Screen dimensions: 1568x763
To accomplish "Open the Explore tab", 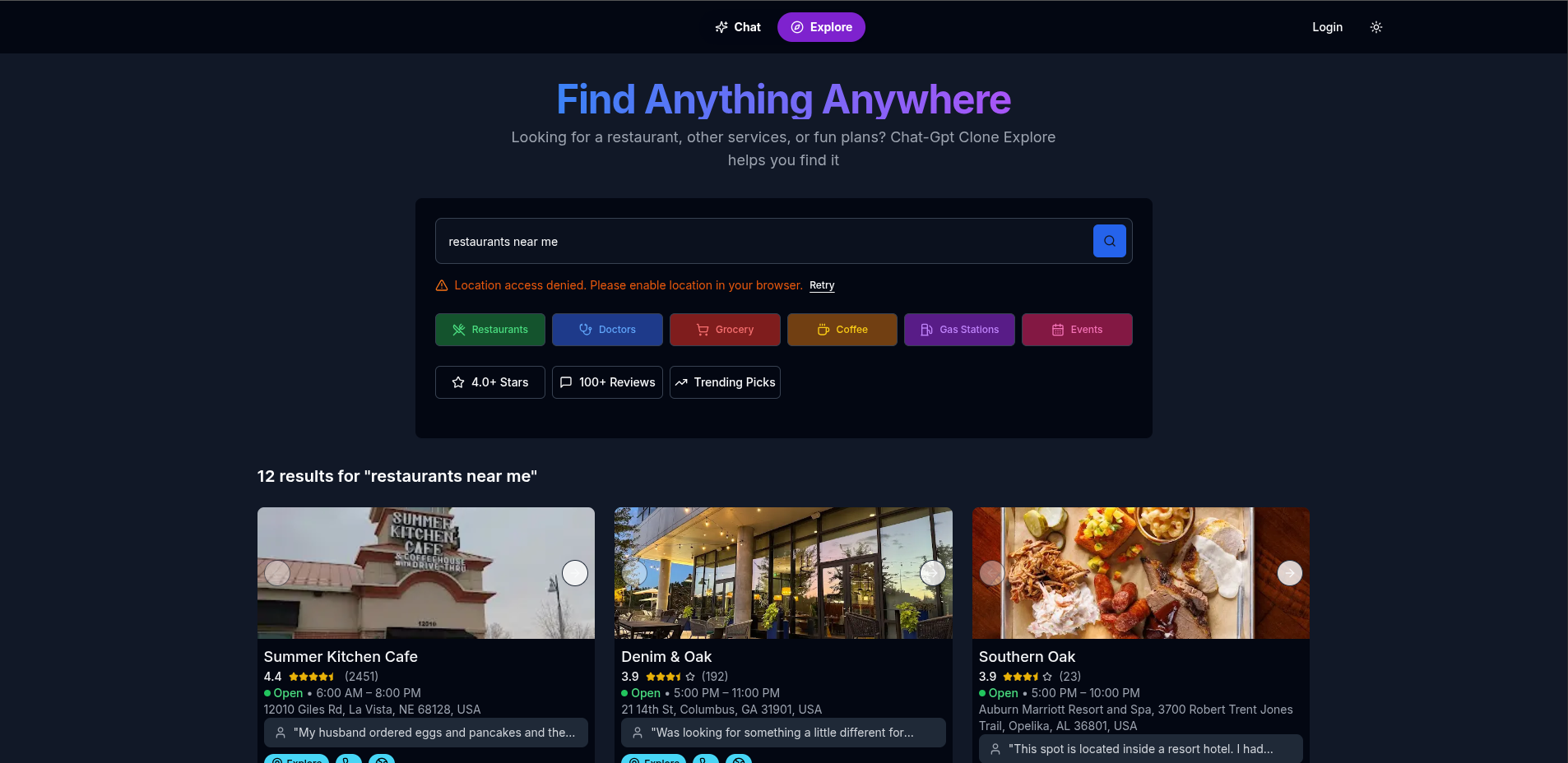I will [821, 27].
